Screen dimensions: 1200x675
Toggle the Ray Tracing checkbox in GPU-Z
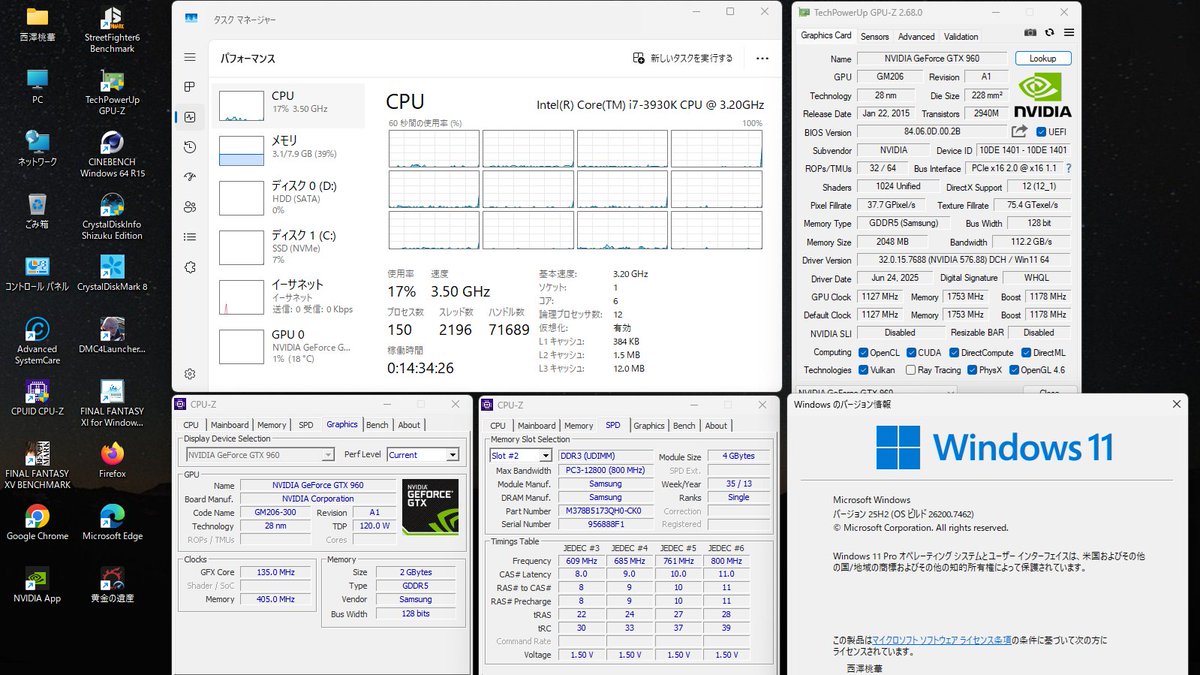(x=910, y=370)
